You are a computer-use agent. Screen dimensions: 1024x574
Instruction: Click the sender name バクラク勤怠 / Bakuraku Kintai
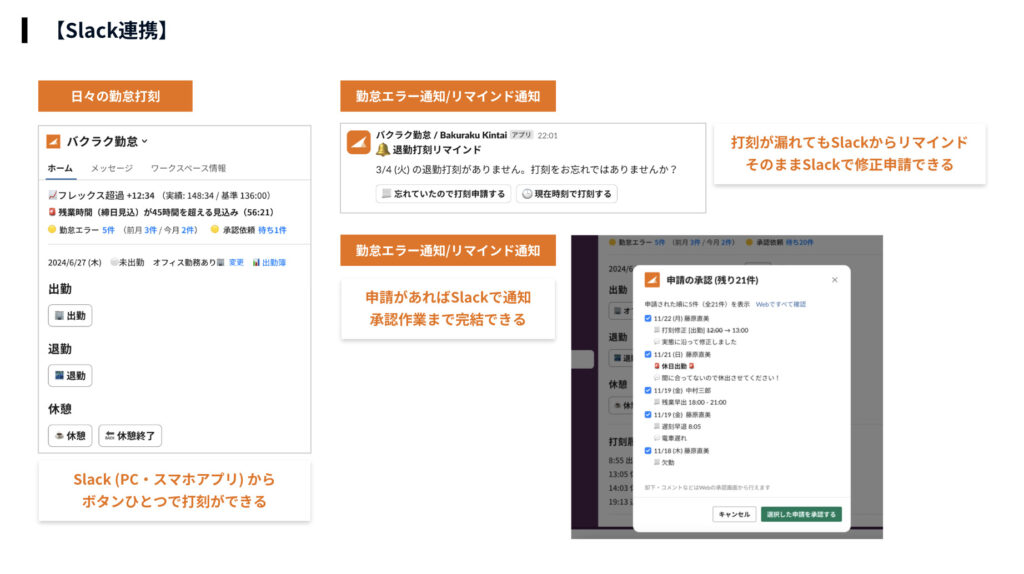[441, 135]
